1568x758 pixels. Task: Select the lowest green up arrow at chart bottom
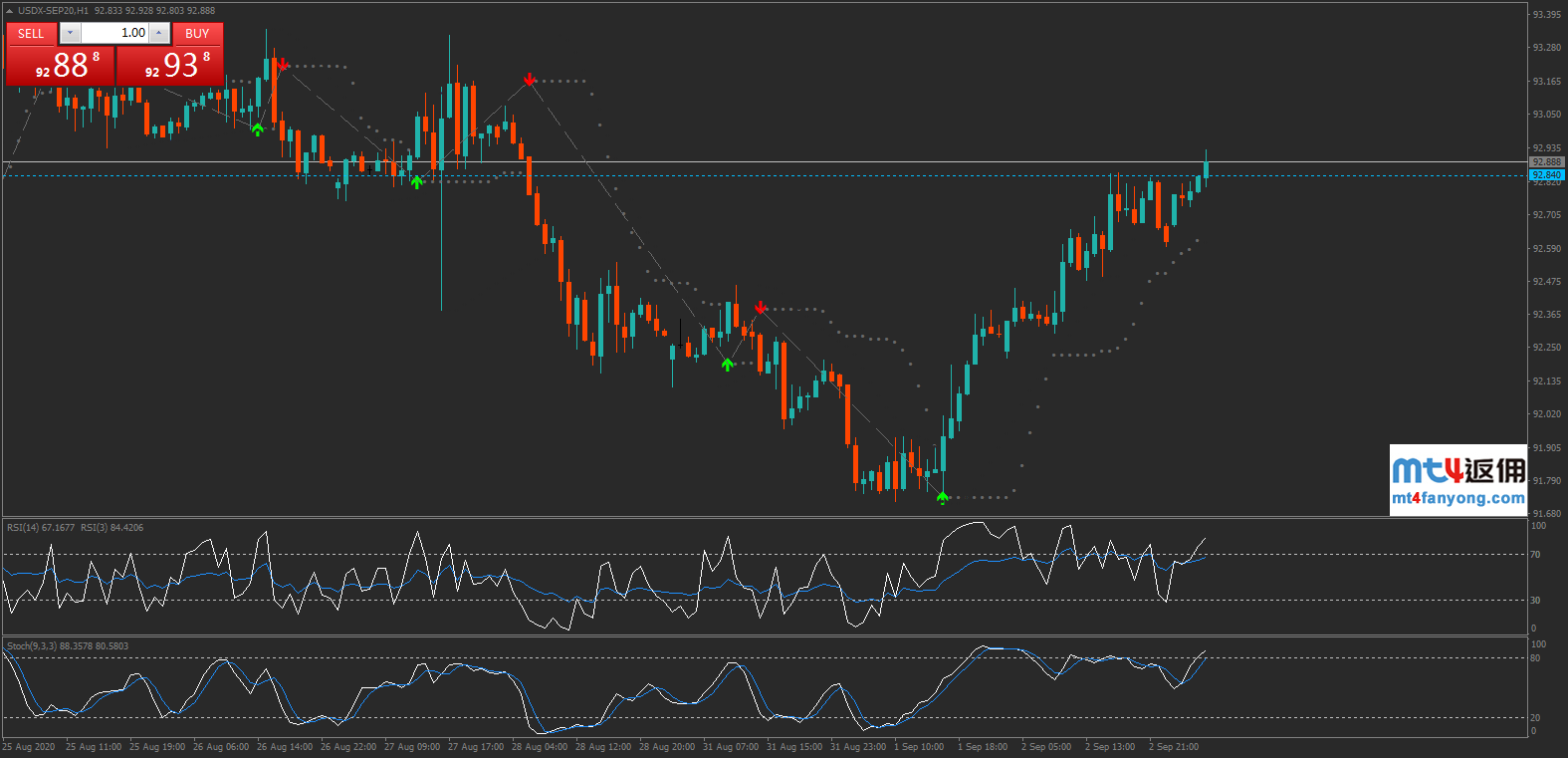tap(943, 497)
